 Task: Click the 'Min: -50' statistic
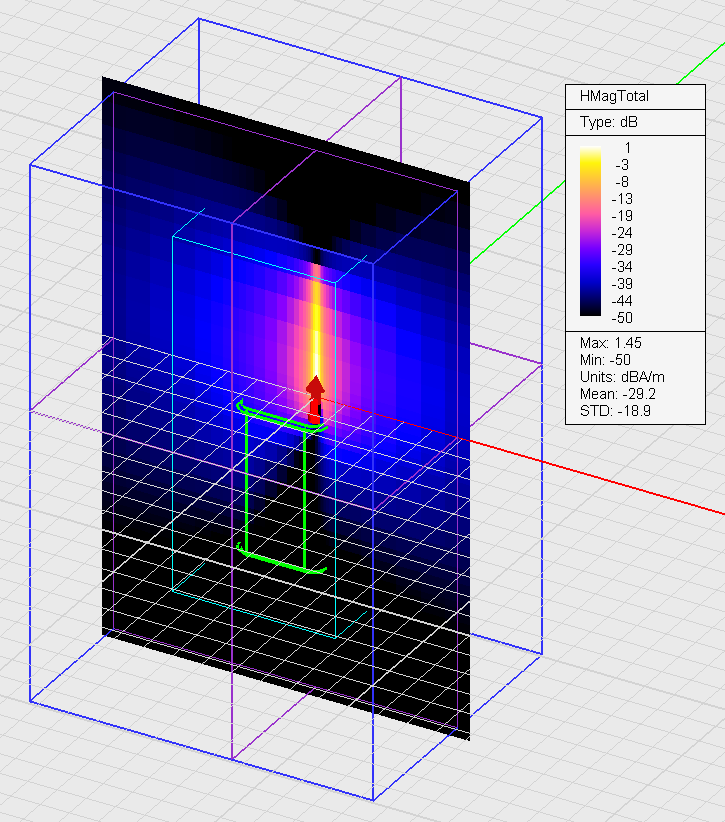pyautogui.click(x=606, y=360)
